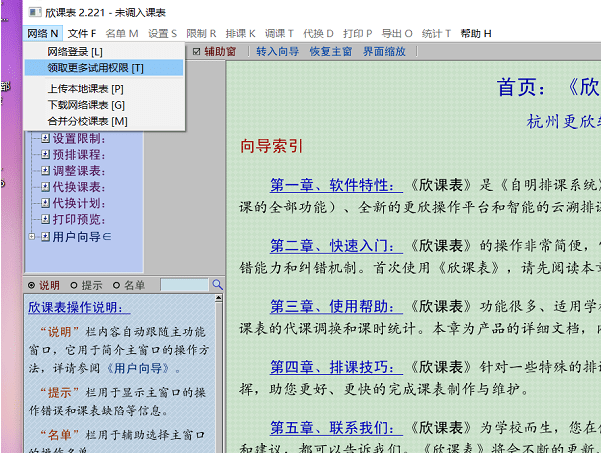
Task: Click the icon beside 打印预览 tree node
Action: click(x=45, y=219)
